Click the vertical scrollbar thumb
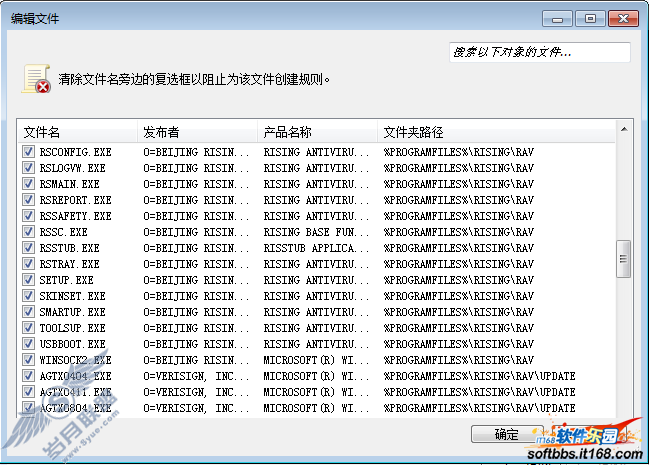 pyautogui.click(x=623, y=259)
